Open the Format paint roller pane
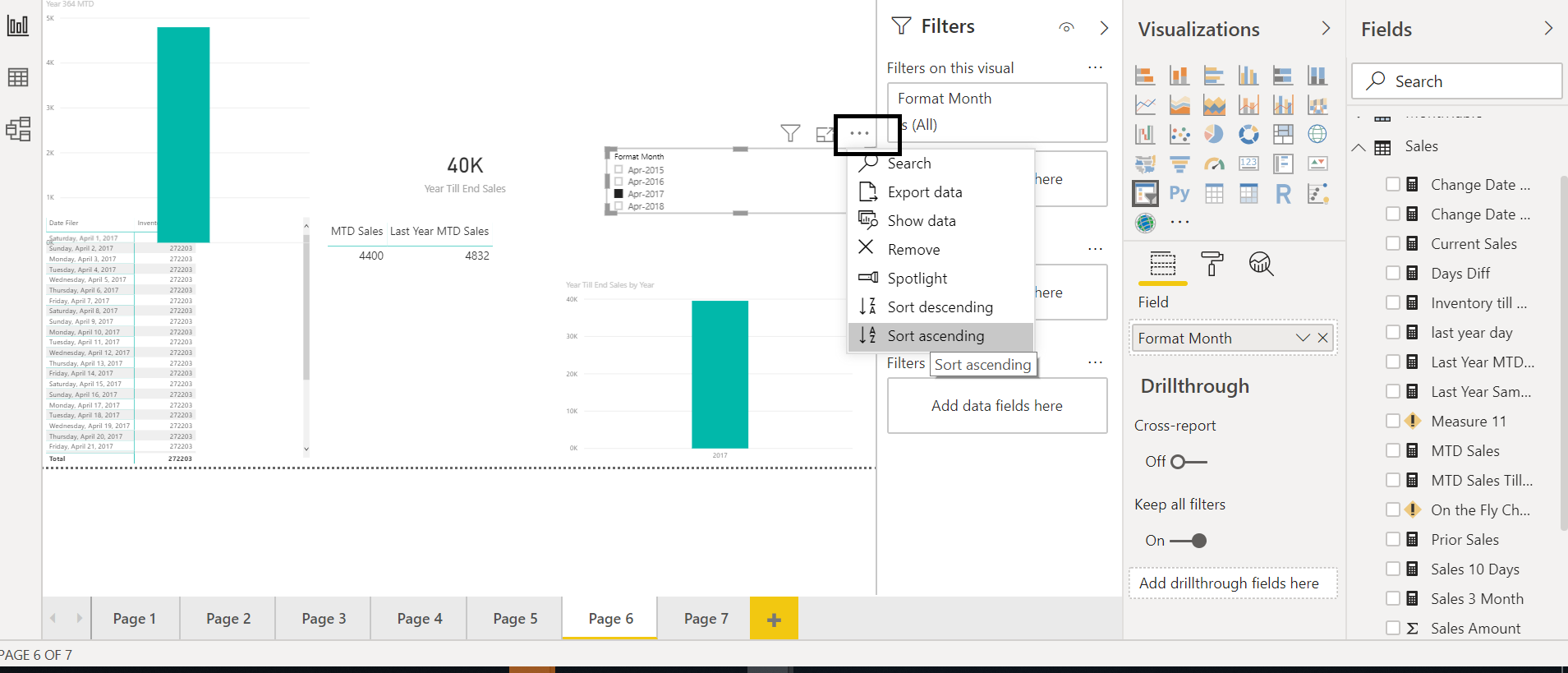The height and width of the screenshot is (673, 1568). [1212, 264]
